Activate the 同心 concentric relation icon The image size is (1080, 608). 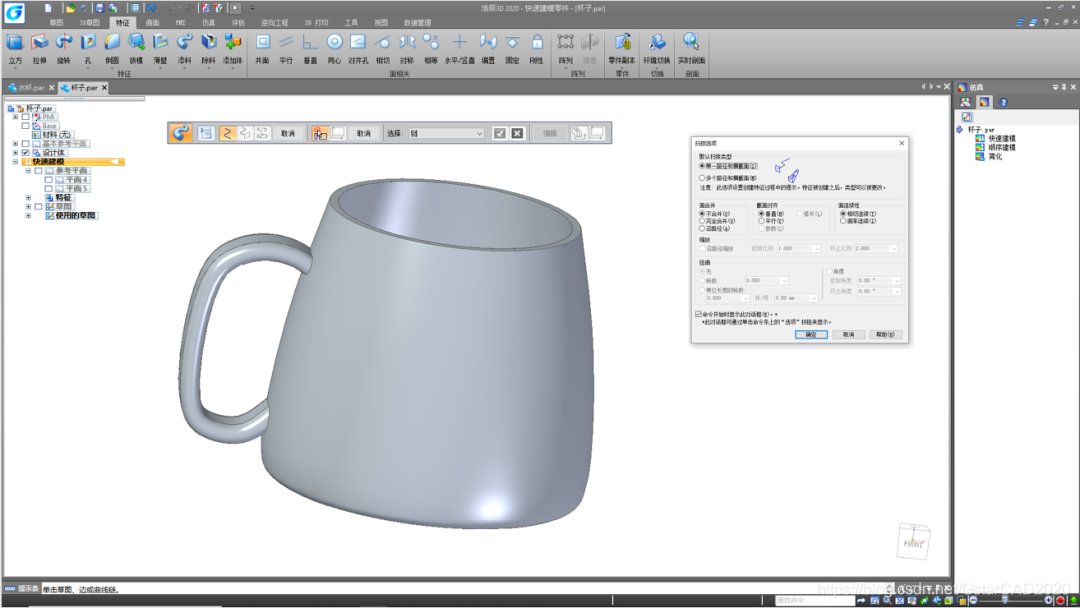pos(334,43)
